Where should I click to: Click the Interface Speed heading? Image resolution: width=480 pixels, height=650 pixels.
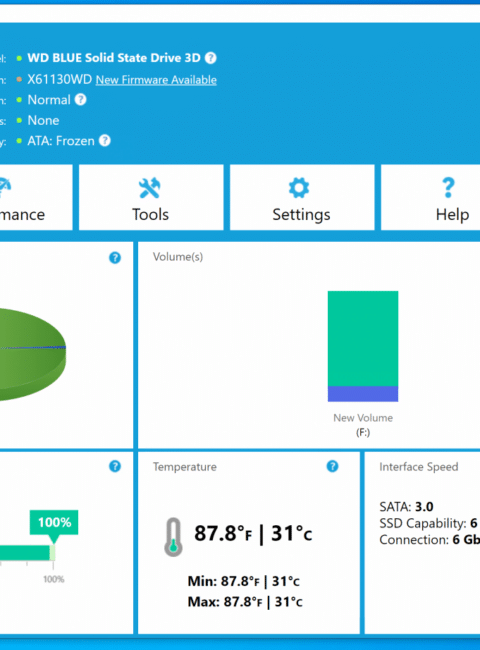419,467
